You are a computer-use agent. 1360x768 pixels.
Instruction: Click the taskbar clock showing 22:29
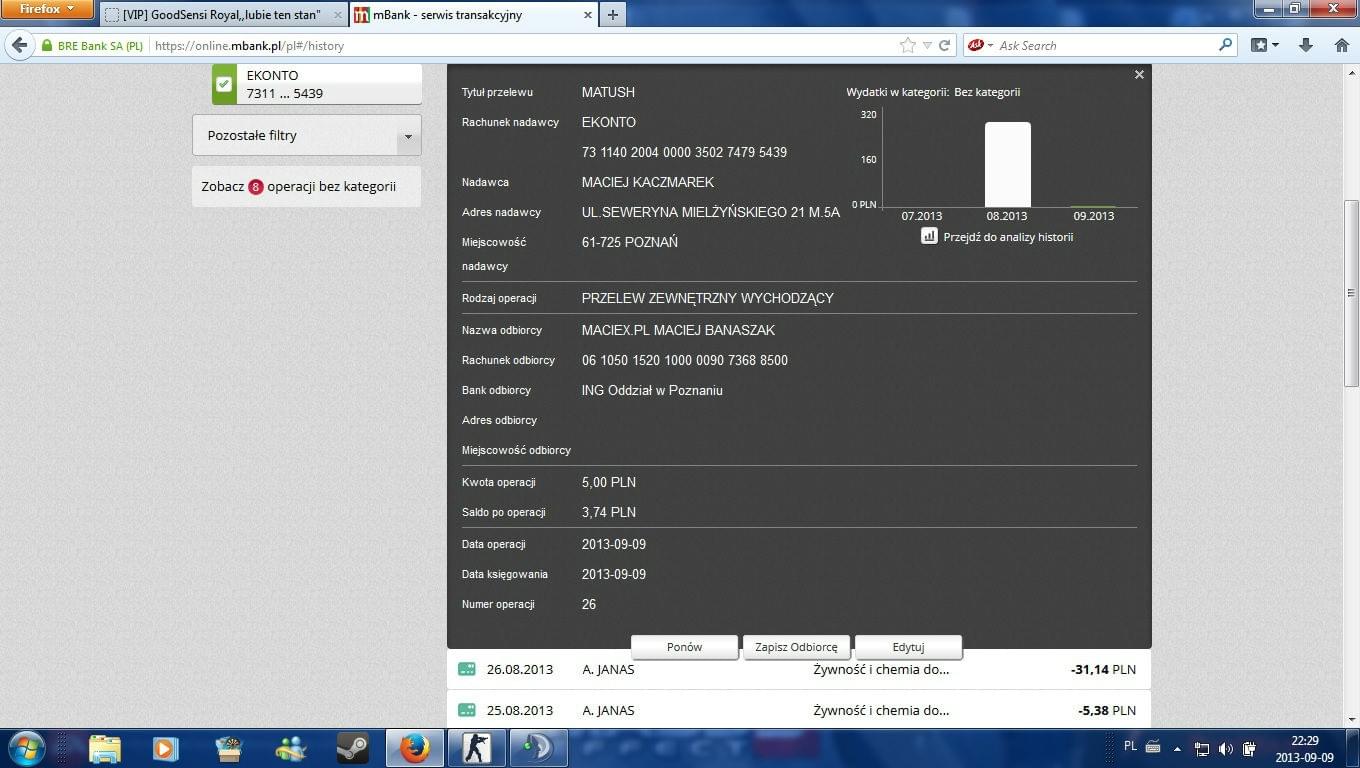tap(1305, 749)
